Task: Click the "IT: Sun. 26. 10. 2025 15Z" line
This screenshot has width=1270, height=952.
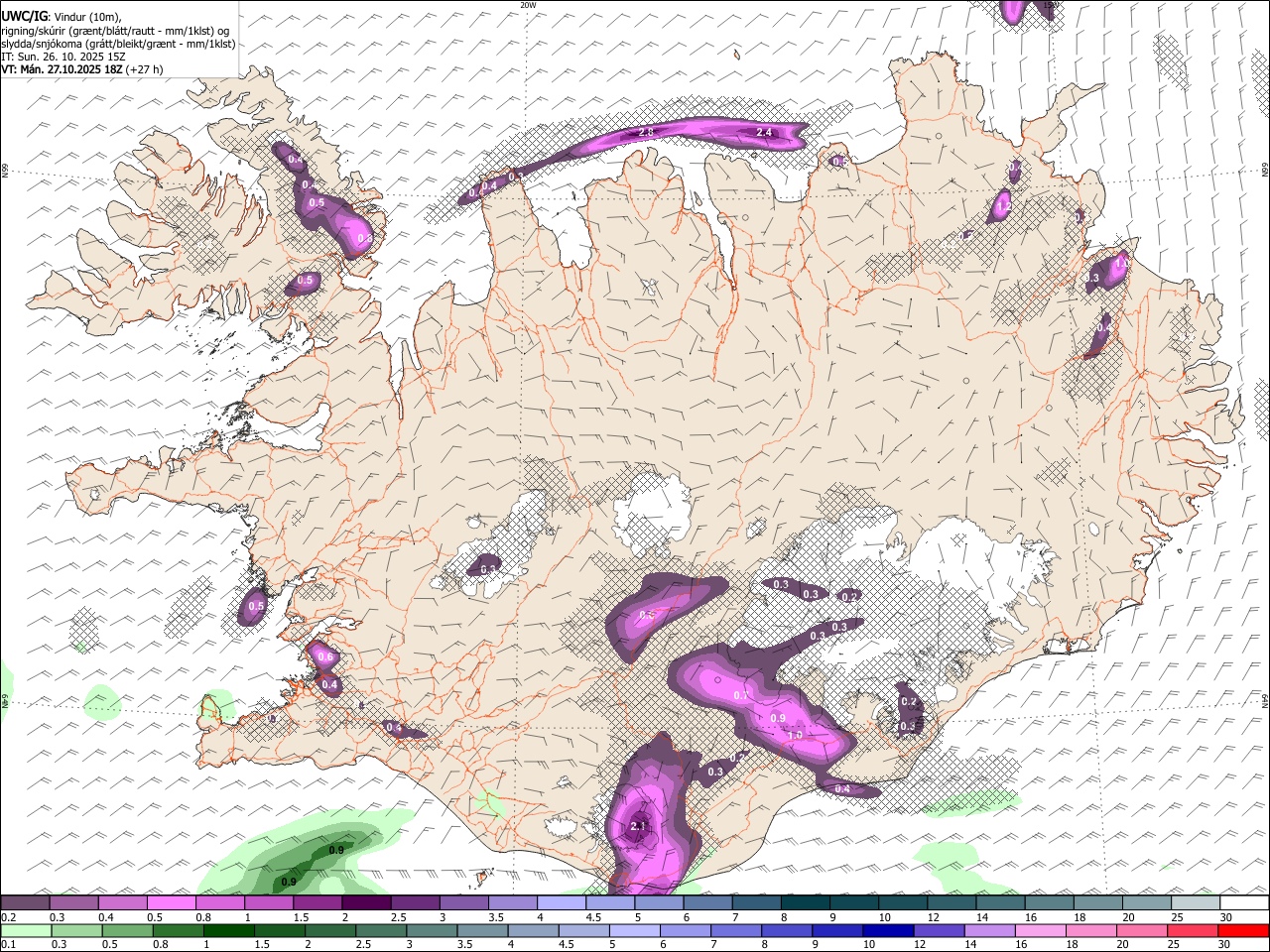Action: coord(63,57)
